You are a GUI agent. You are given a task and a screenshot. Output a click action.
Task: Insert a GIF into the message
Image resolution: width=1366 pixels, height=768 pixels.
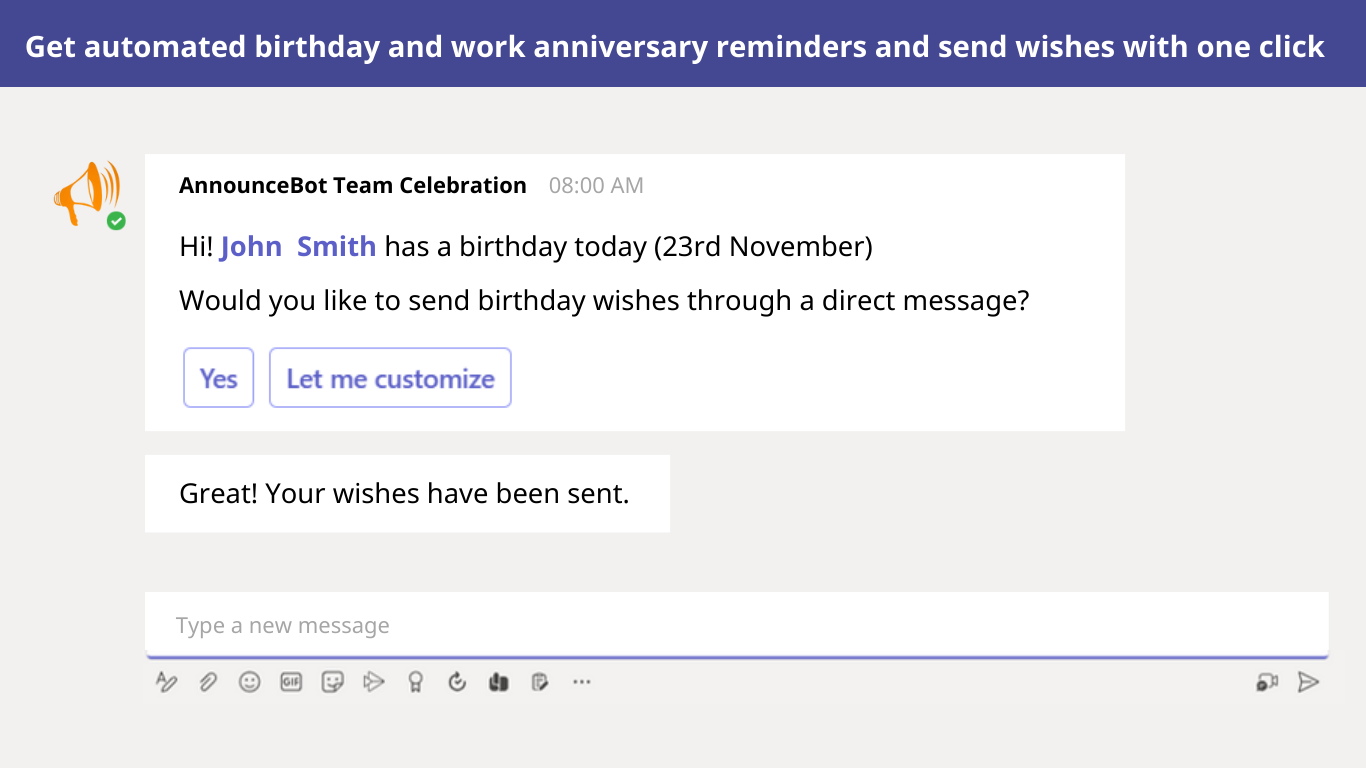291,682
